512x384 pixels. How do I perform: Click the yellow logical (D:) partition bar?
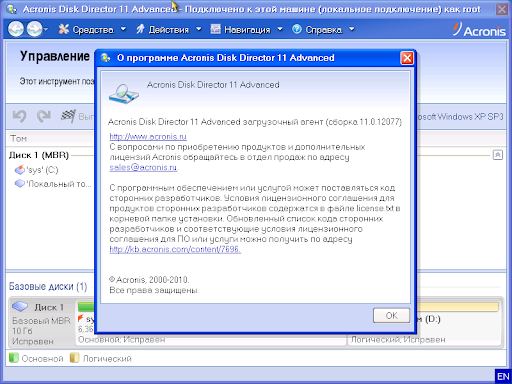(x=457, y=307)
